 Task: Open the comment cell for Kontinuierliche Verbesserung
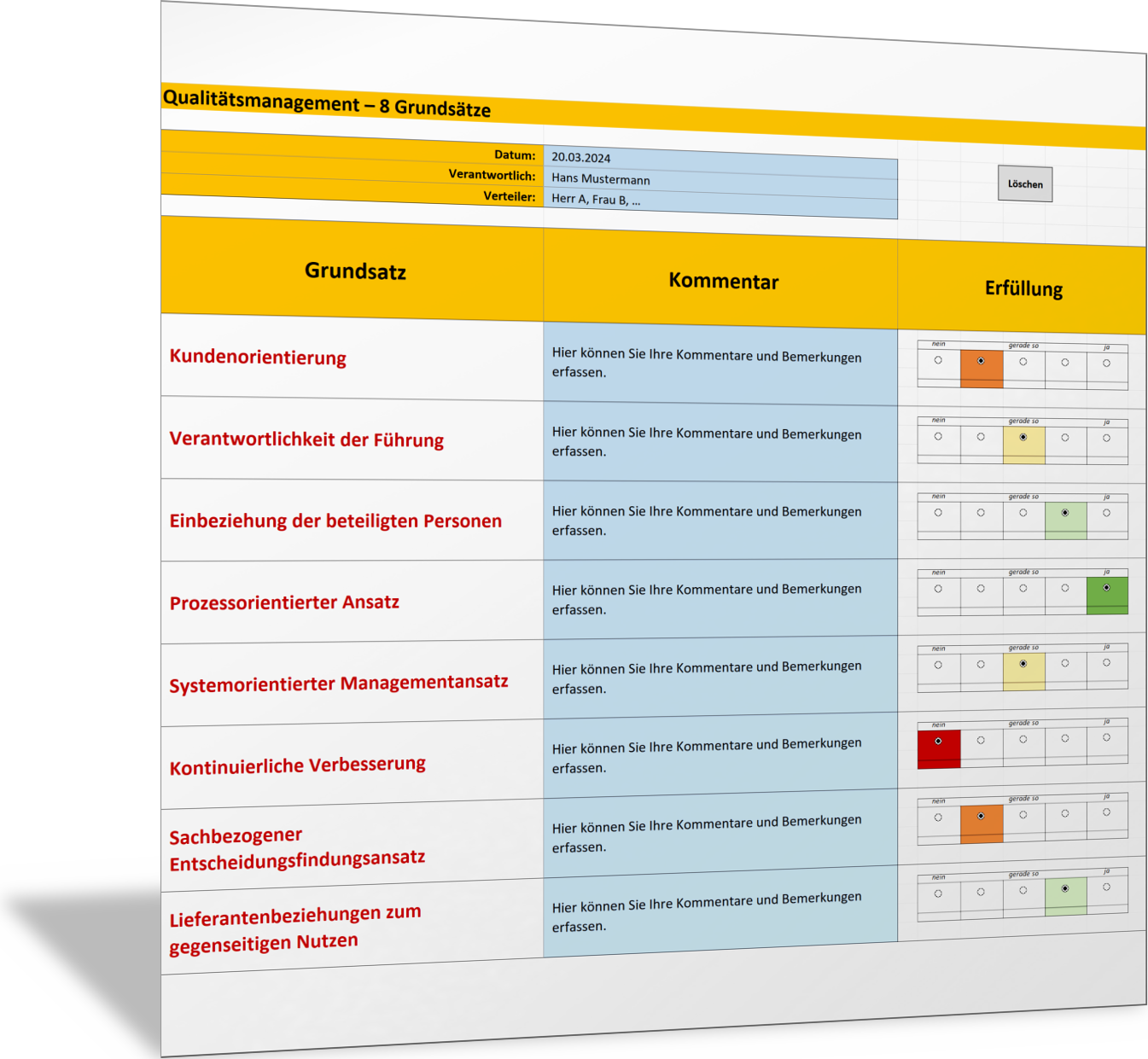pos(719,756)
